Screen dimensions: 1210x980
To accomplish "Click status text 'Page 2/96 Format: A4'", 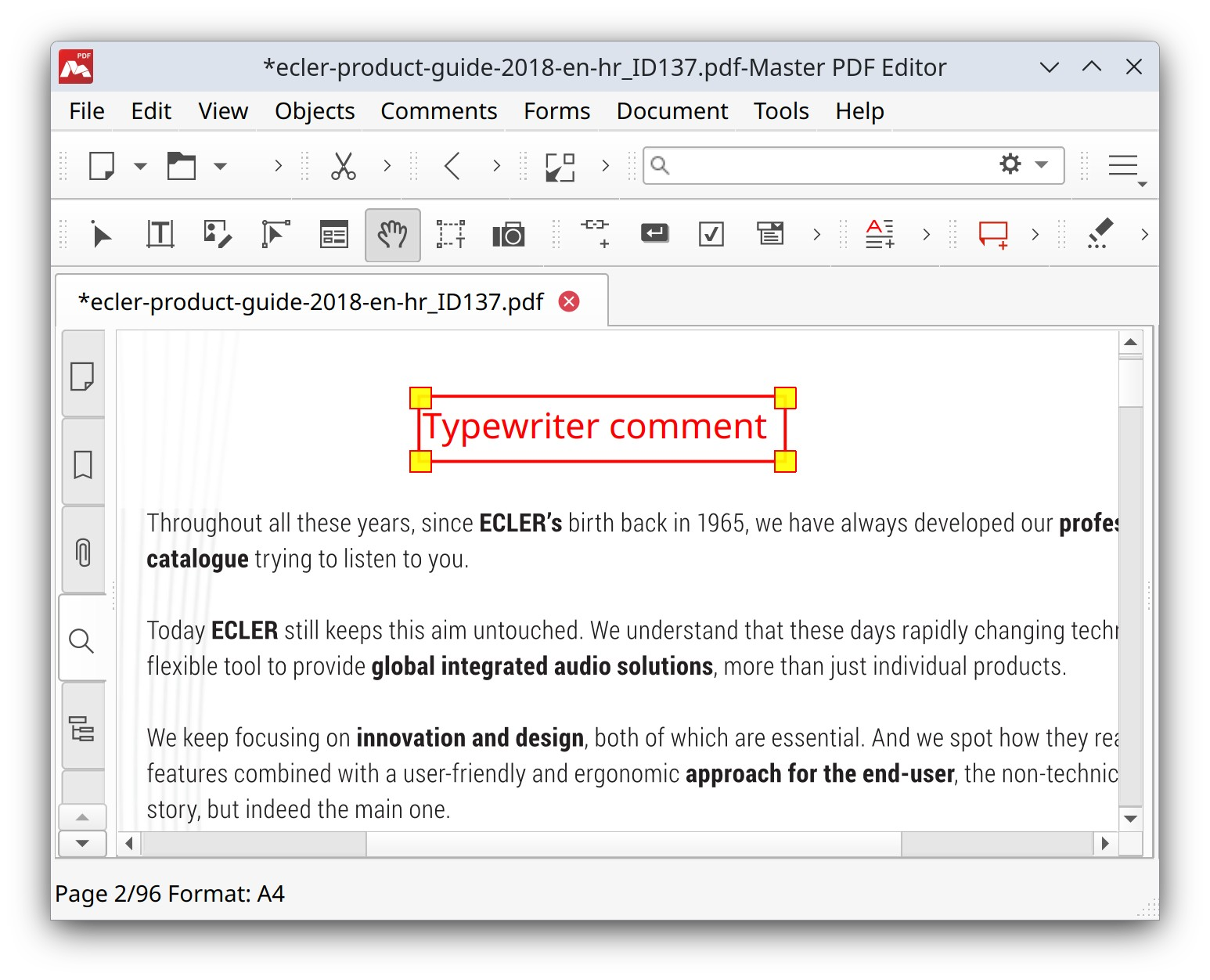I will [170, 894].
